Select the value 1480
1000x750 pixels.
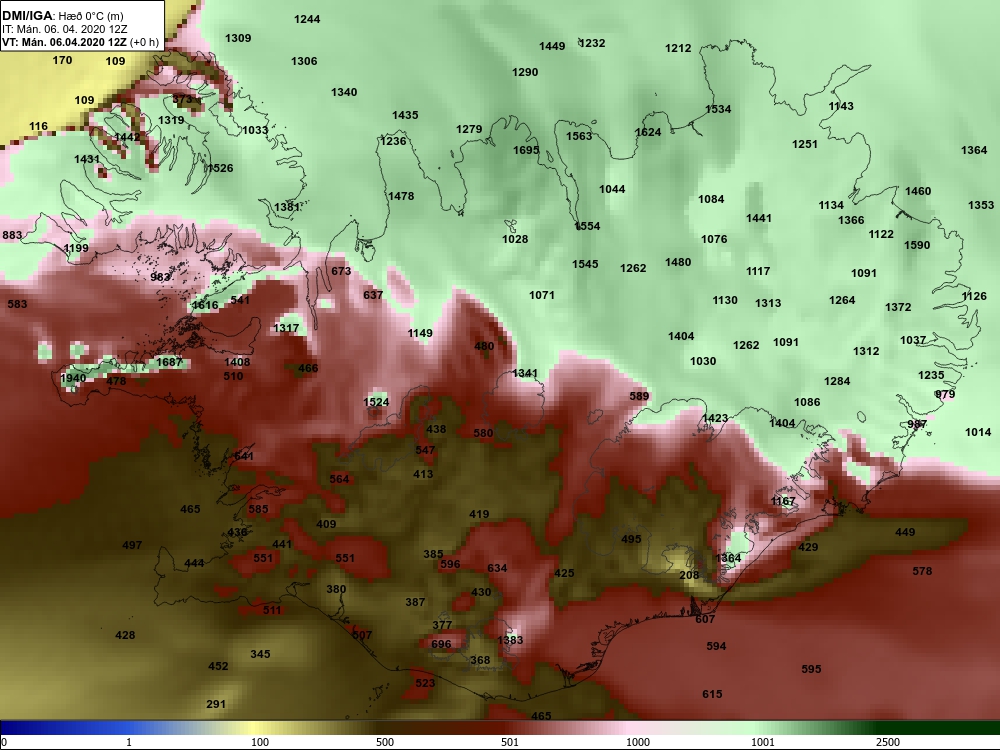click(x=678, y=262)
